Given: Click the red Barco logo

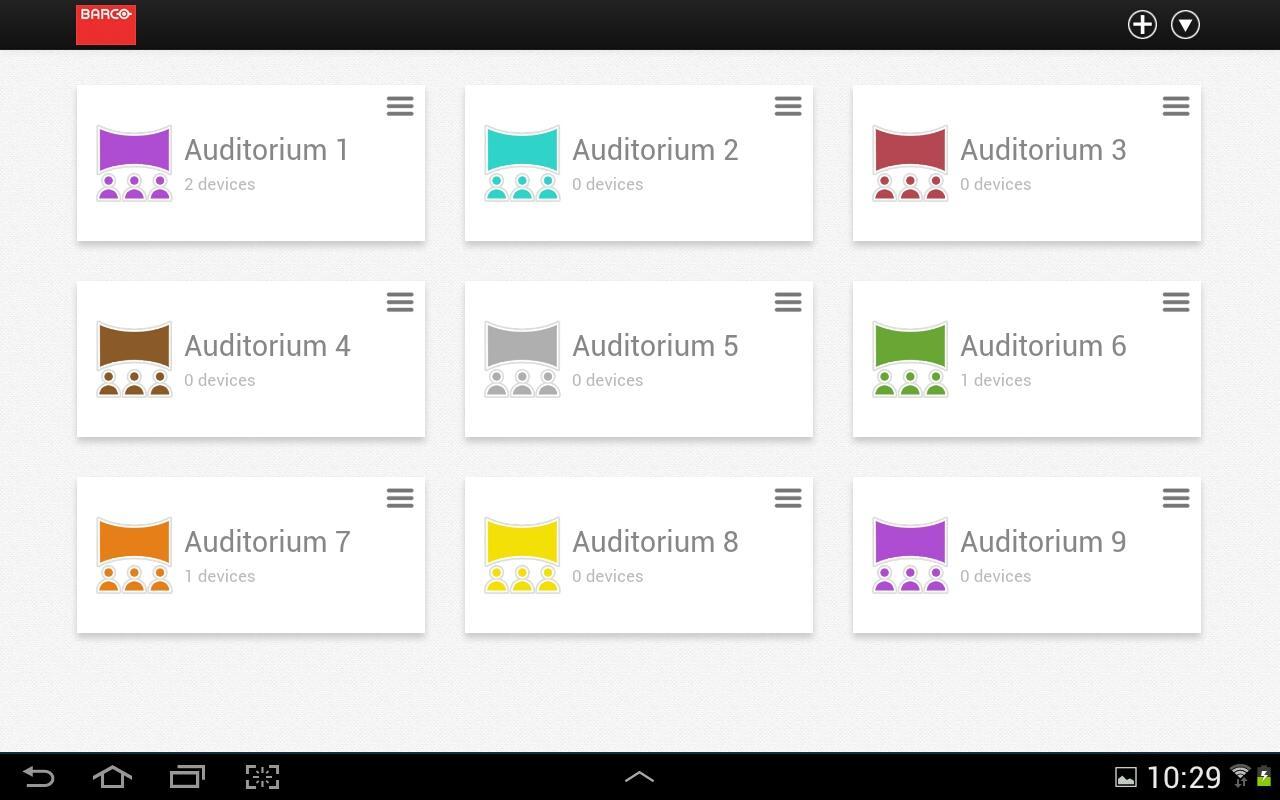Looking at the screenshot, I should [106, 25].
